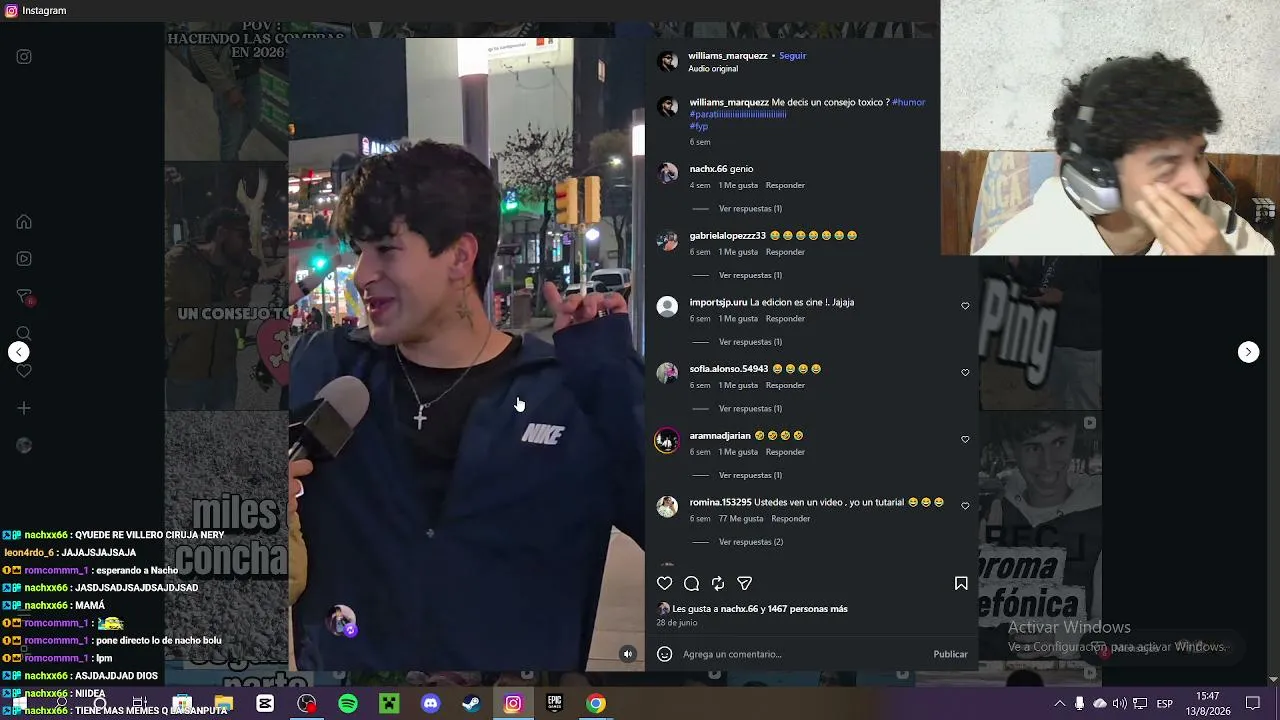Open the Audio original link

(713, 69)
